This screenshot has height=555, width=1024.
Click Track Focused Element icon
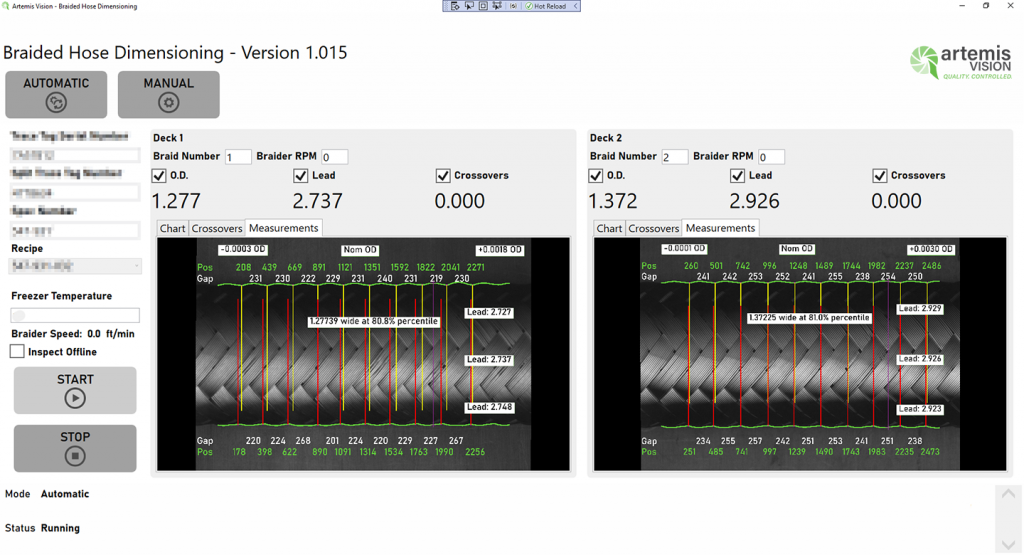[497, 6]
